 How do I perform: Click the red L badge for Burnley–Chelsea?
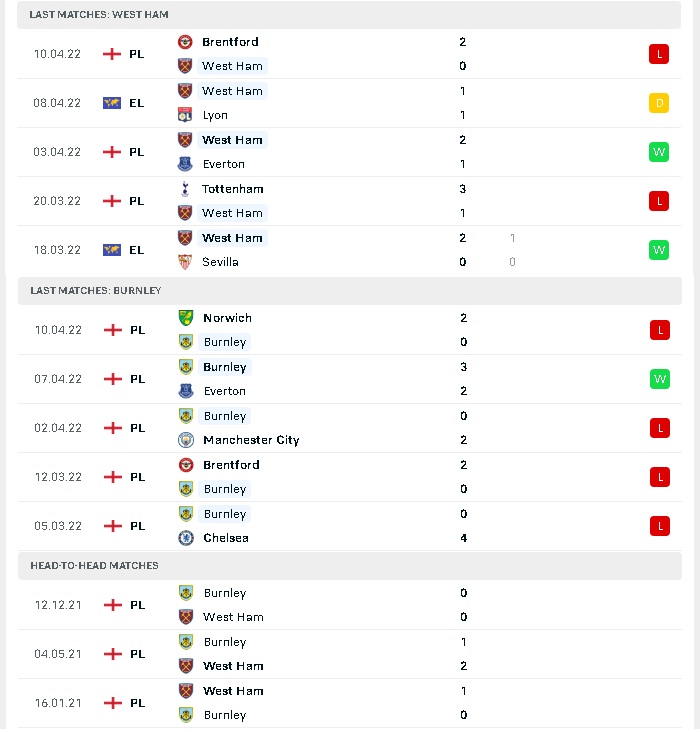(x=659, y=526)
